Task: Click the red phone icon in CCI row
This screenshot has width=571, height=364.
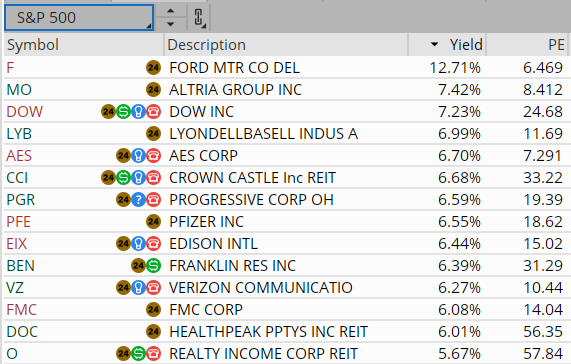Action: (153, 178)
